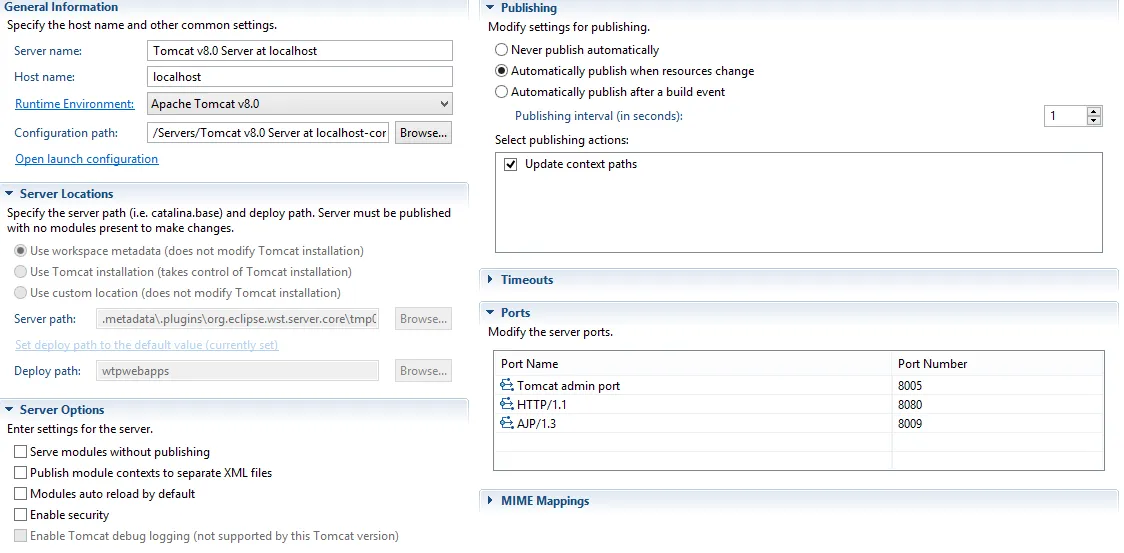The height and width of the screenshot is (553, 1124).
Task: Click Browse next to Server path
Action: (424, 318)
